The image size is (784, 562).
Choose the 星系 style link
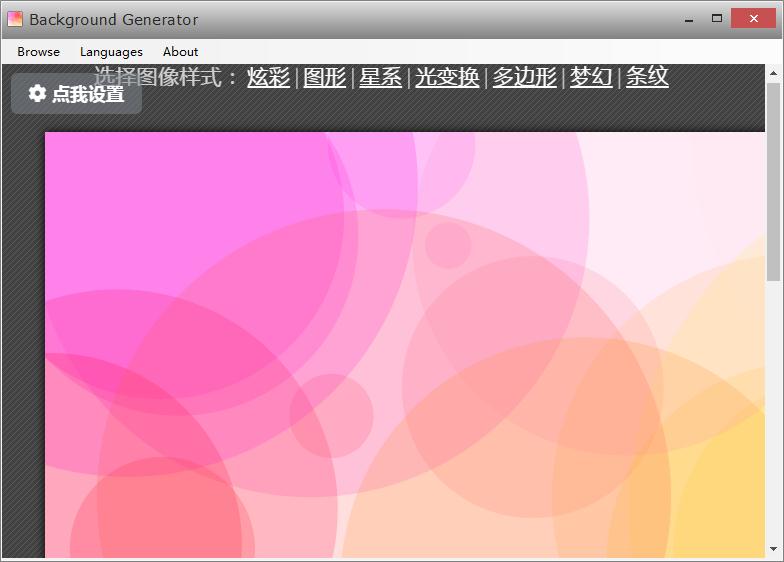click(x=380, y=77)
